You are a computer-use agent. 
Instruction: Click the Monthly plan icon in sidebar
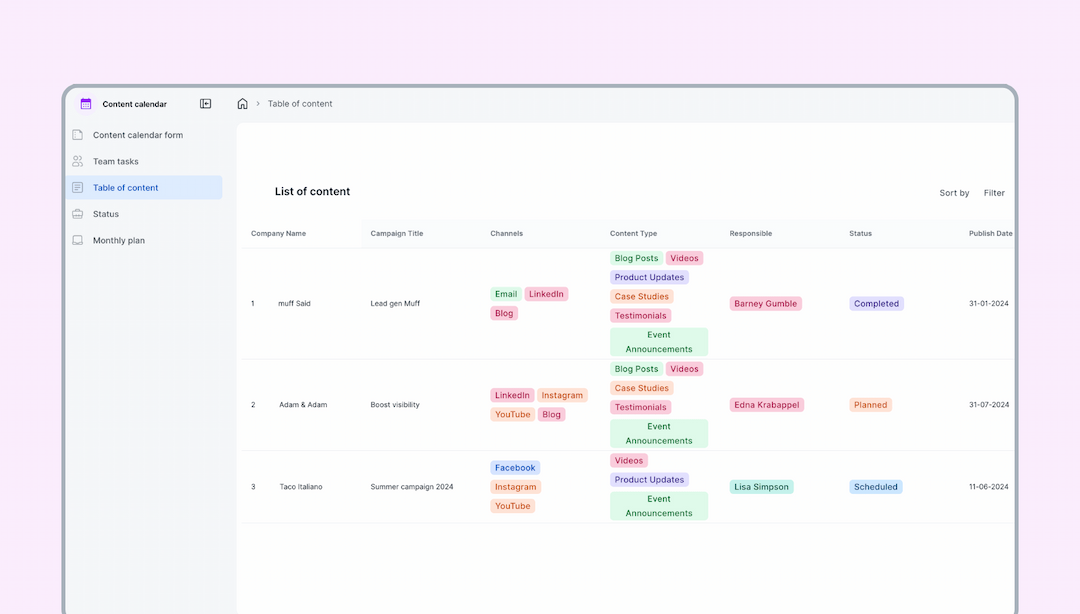pos(78,240)
